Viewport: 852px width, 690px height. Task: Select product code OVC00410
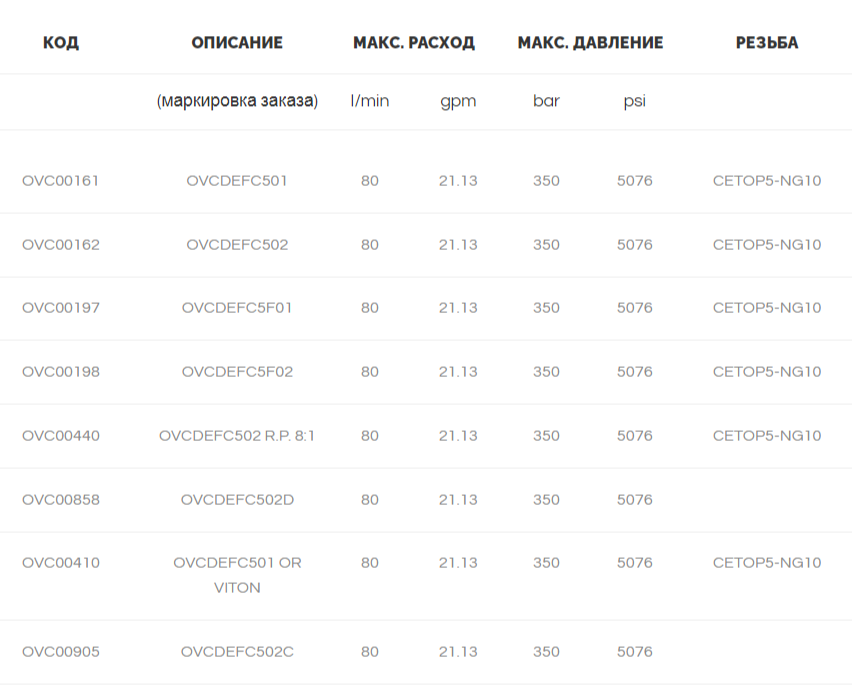click(x=61, y=563)
